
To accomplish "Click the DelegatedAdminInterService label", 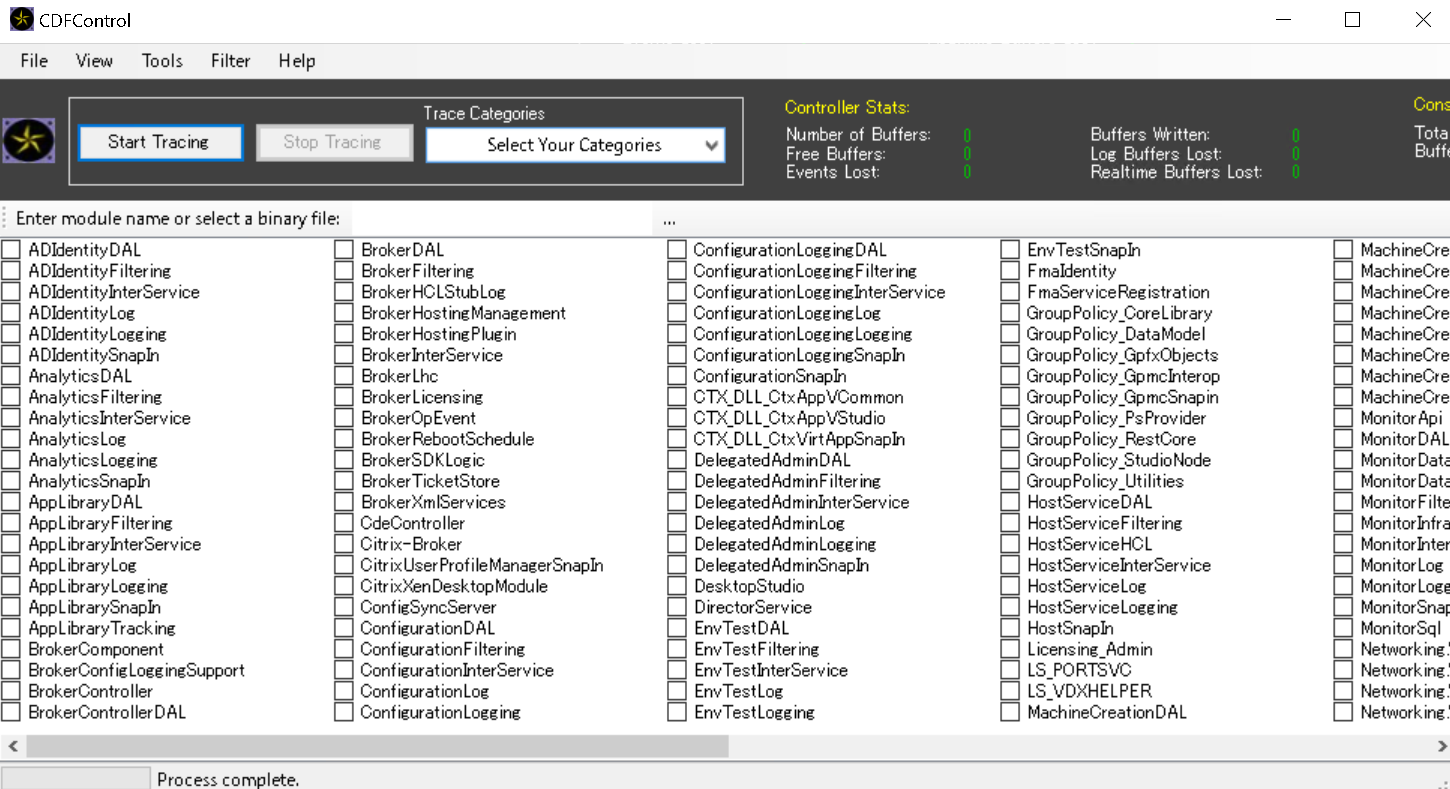I will tap(802, 502).
